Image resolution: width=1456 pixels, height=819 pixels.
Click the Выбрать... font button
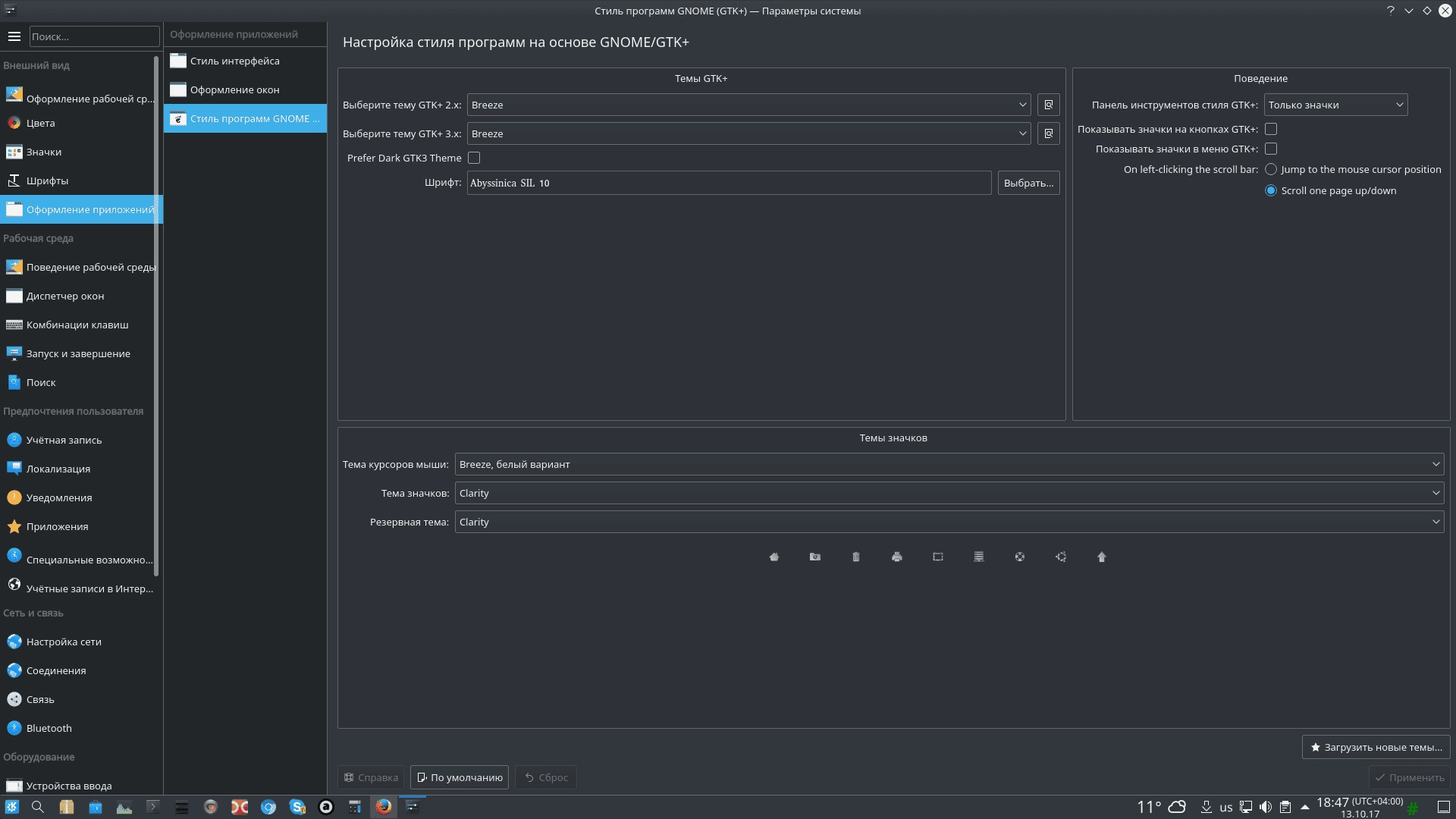coord(1028,183)
